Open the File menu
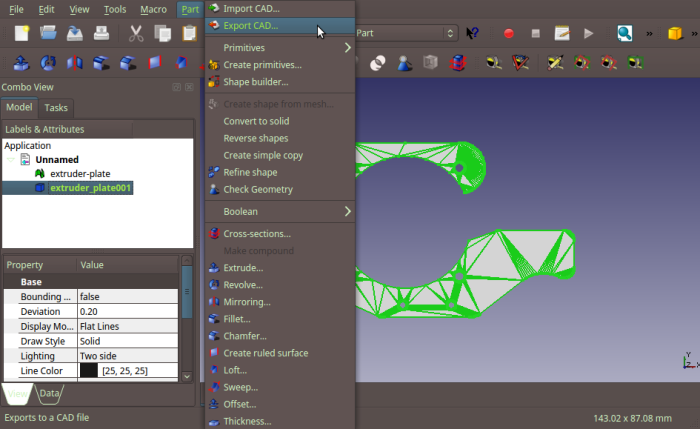The width and height of the screenshot is (700, 429). click(16, 9)
